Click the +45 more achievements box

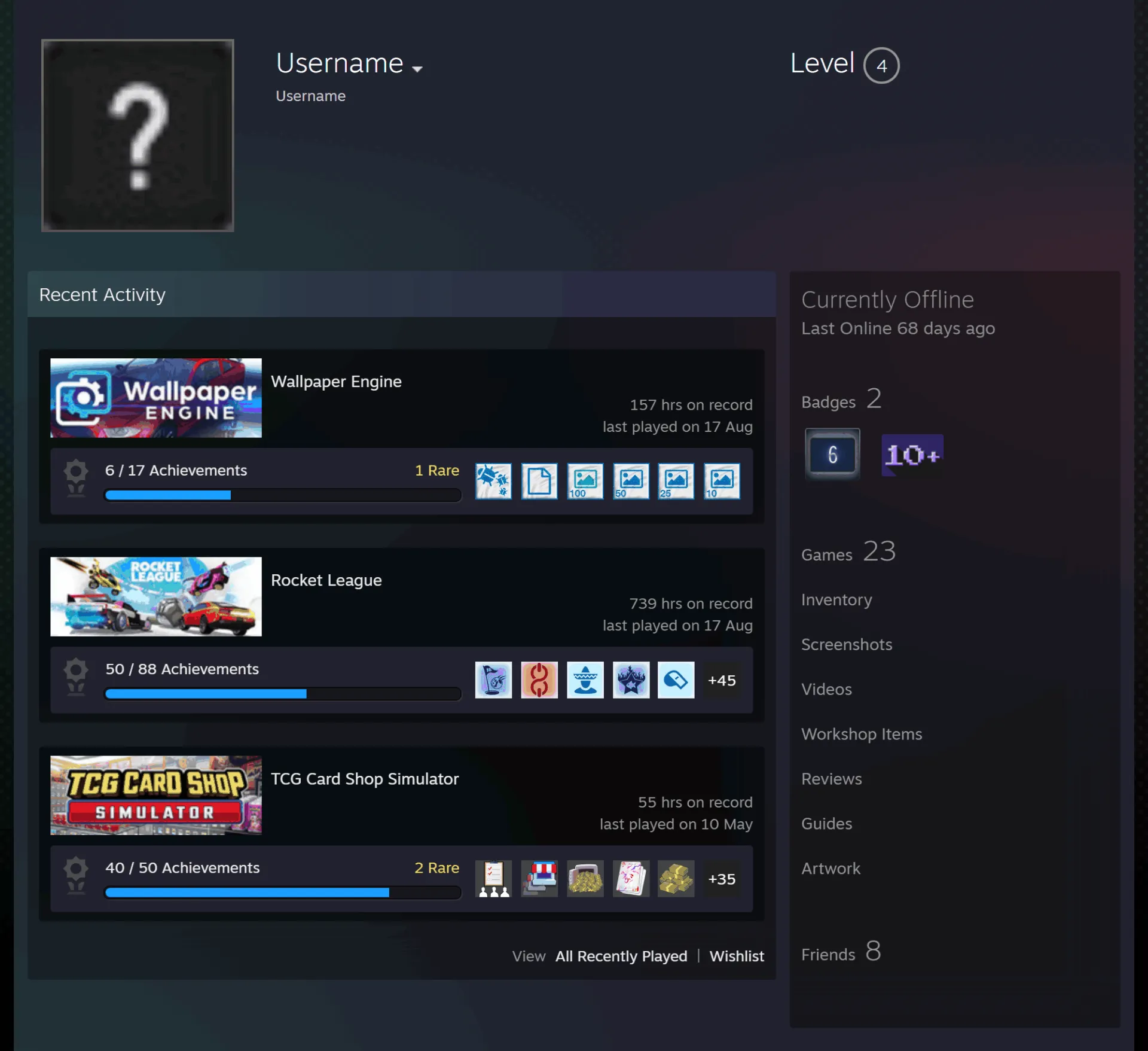pos(722,680)
